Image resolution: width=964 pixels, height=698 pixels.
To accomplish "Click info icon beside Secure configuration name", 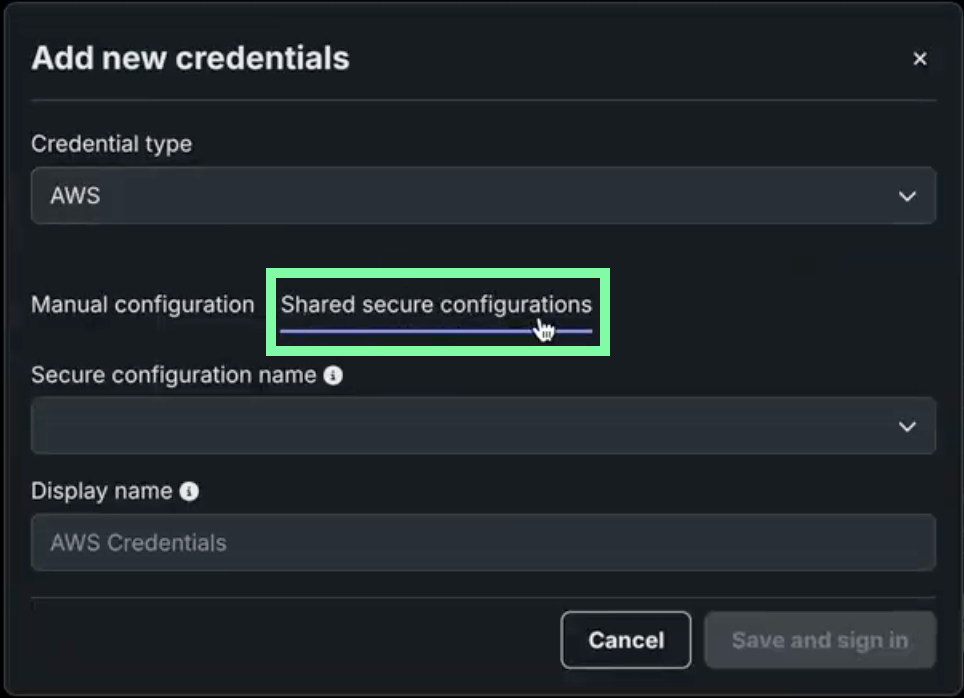I will click(334, 375).
